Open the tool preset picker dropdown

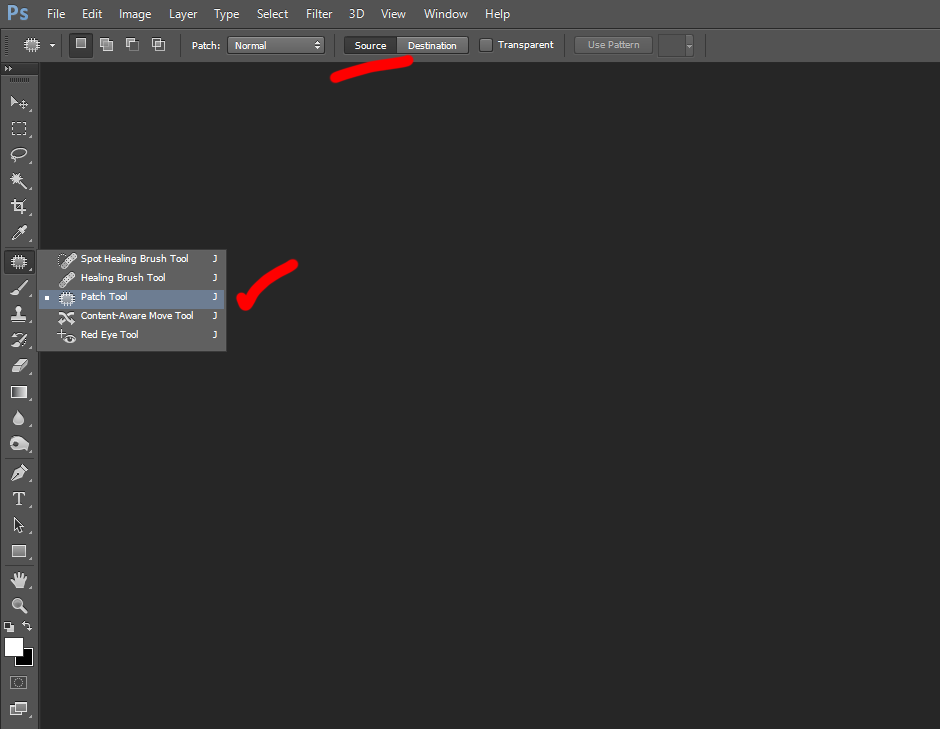click(52, 44)
